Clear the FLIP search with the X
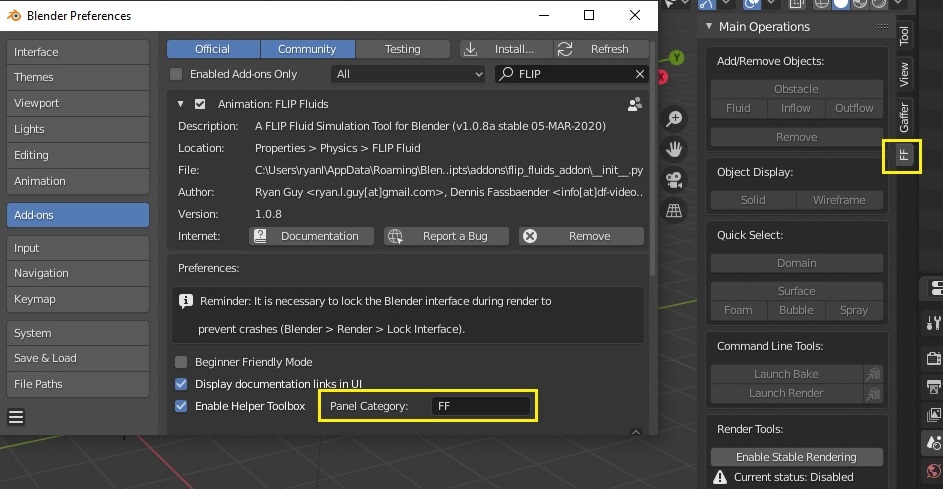Image resolution: width=943 pixels, height=489 pixels. [x=640, y=74]
